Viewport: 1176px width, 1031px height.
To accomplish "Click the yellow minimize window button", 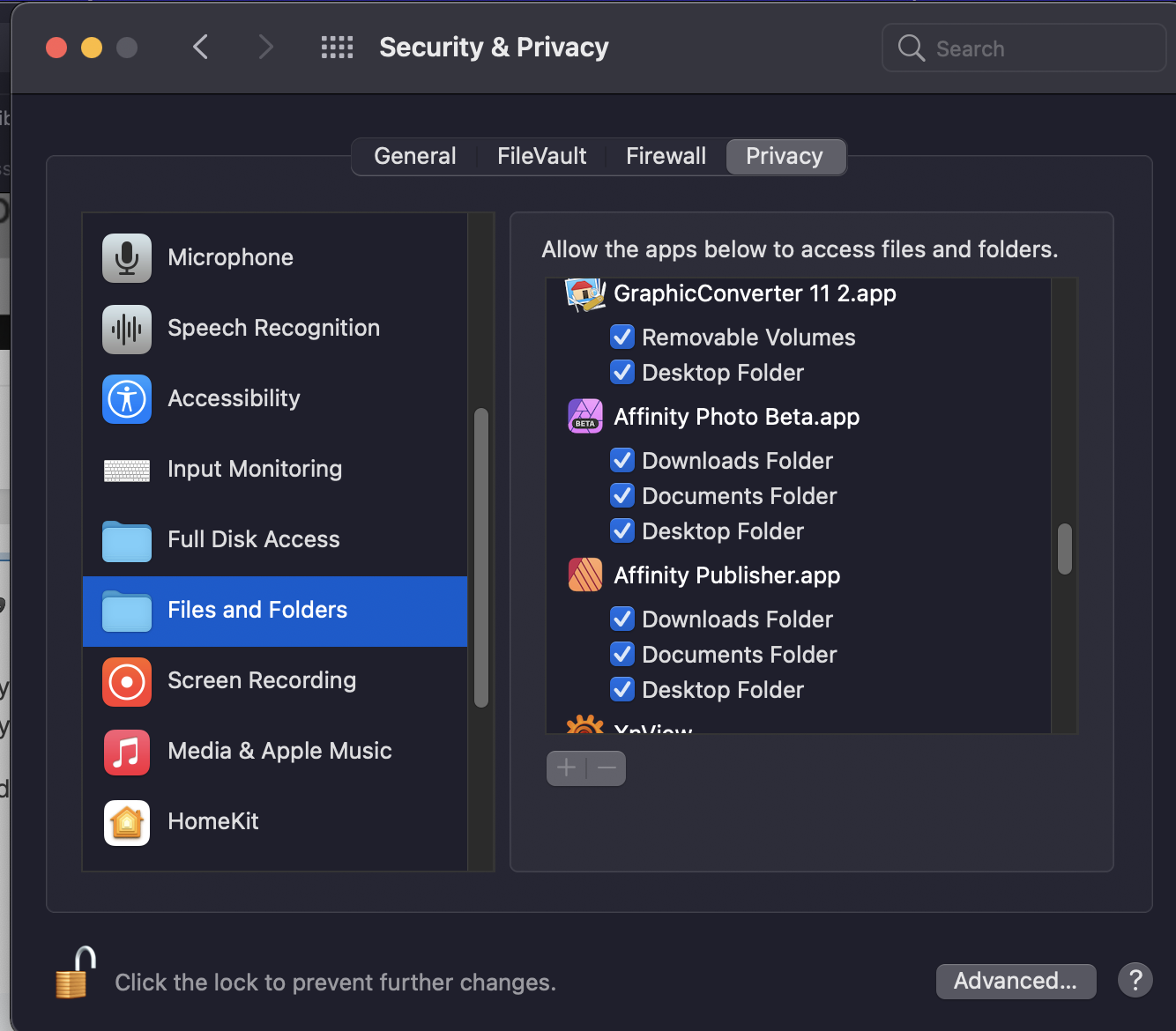I will point(92,48).
